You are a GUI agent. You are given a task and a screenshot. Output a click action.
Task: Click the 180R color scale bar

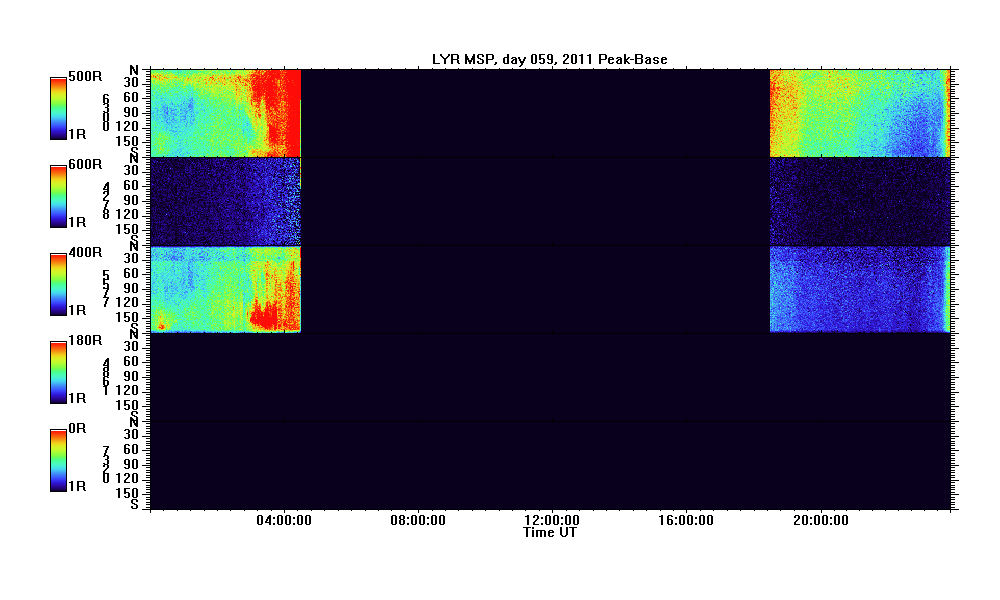[x=58, y=372]
